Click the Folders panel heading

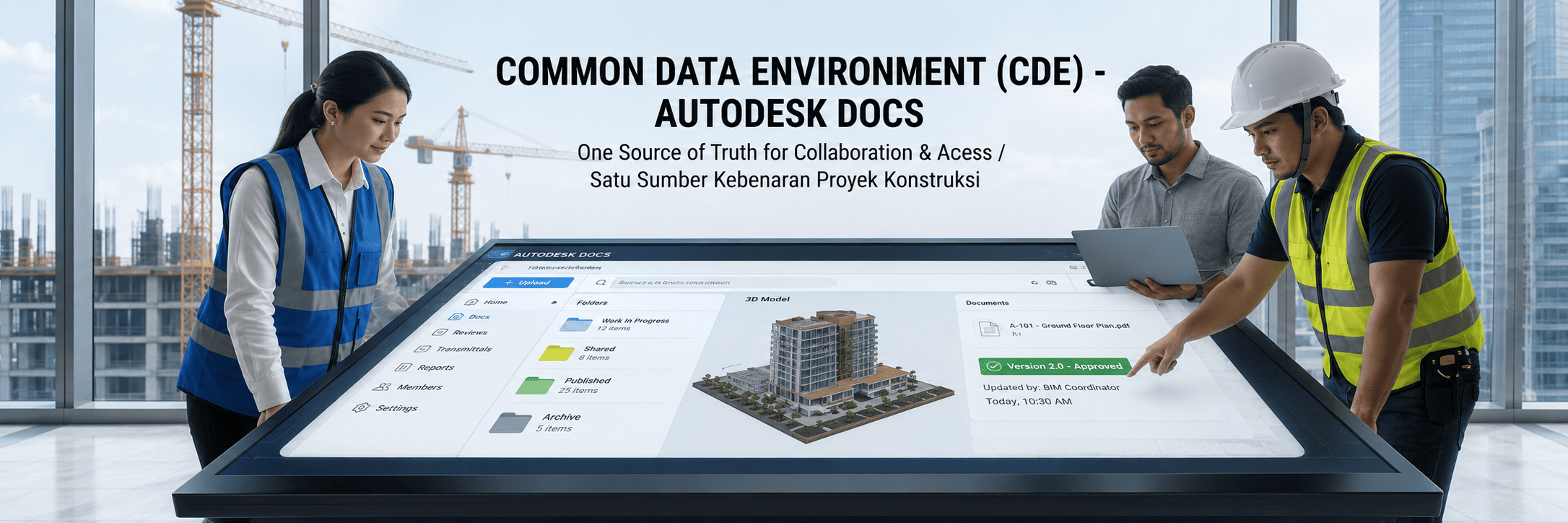coord(592,303)
